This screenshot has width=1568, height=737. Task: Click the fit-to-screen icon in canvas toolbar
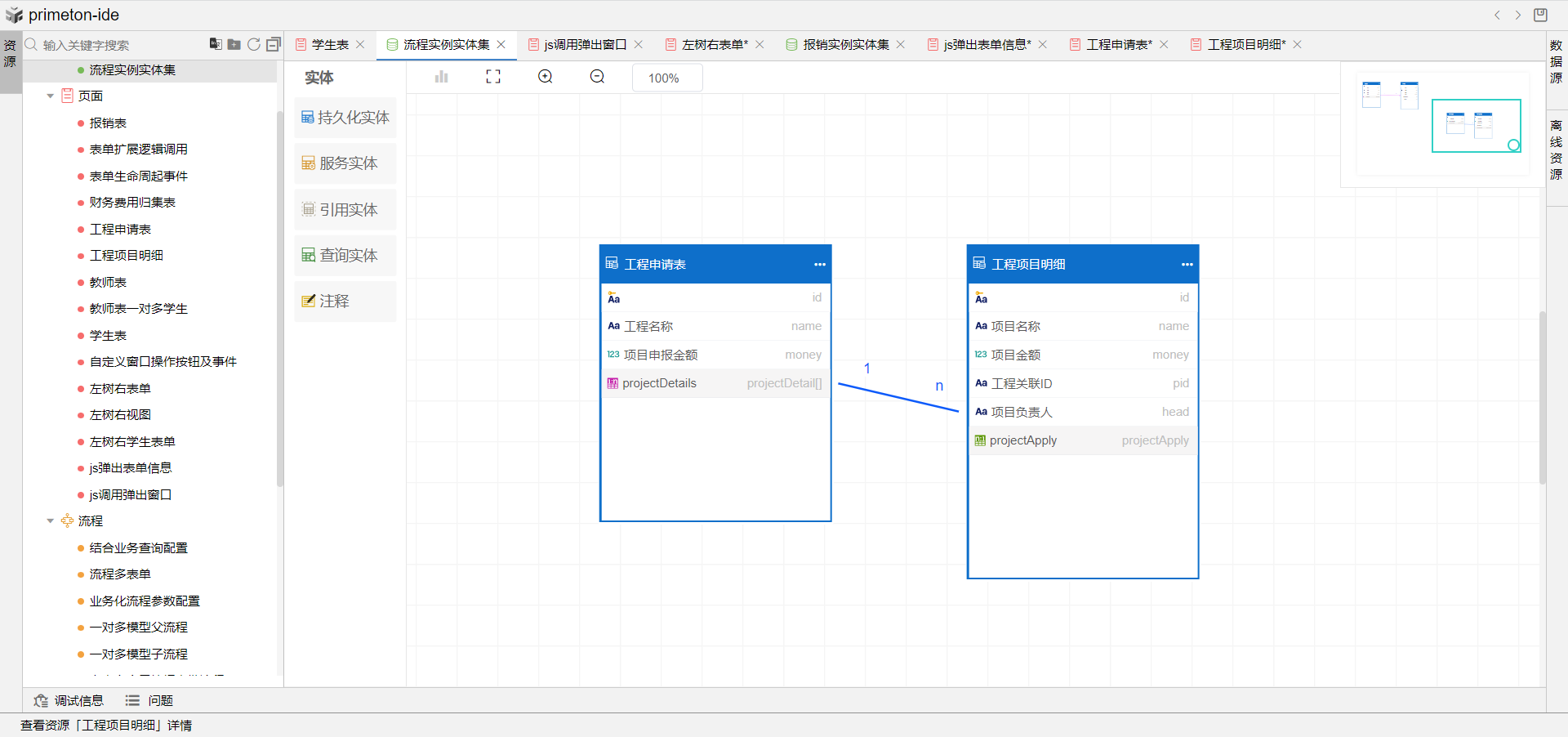coord(493,77)
